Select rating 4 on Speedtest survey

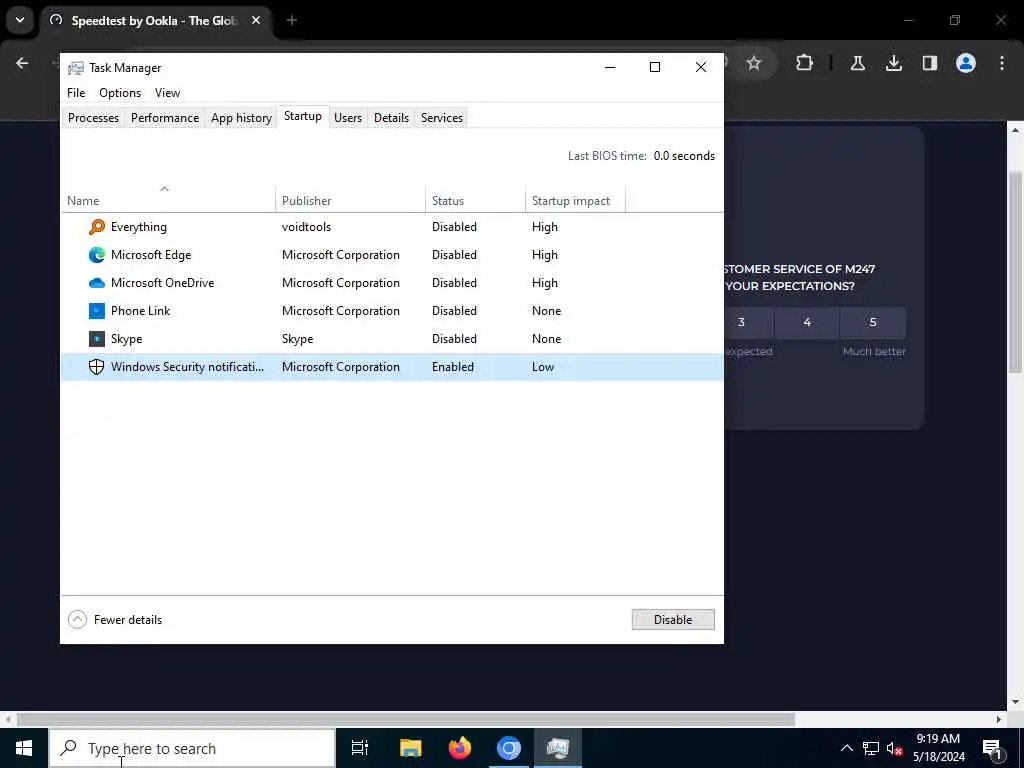click(x=807, y=322)
